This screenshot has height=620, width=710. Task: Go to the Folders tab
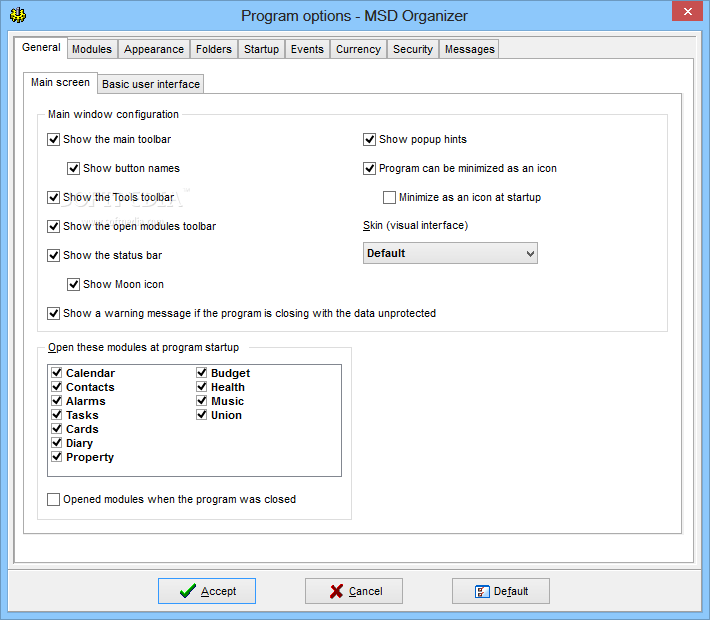pos(214,49)
